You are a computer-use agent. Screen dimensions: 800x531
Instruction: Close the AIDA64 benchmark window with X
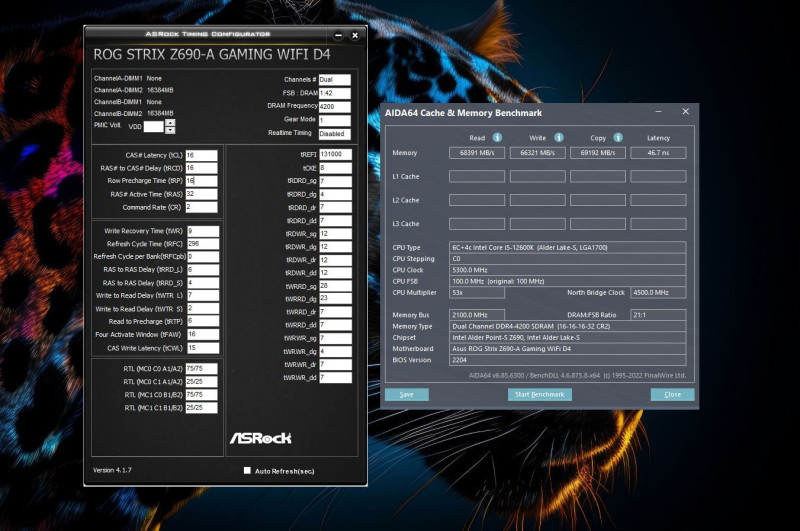(686, 112)
